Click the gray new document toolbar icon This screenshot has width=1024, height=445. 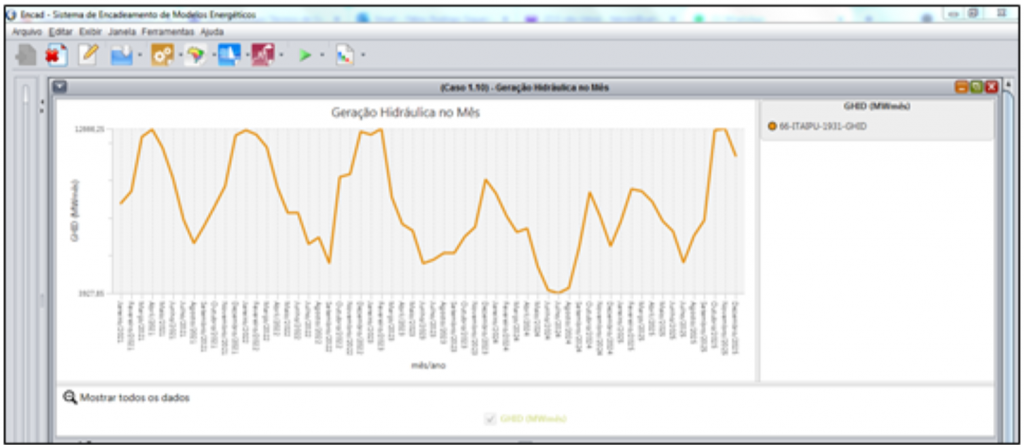point(26,55)
